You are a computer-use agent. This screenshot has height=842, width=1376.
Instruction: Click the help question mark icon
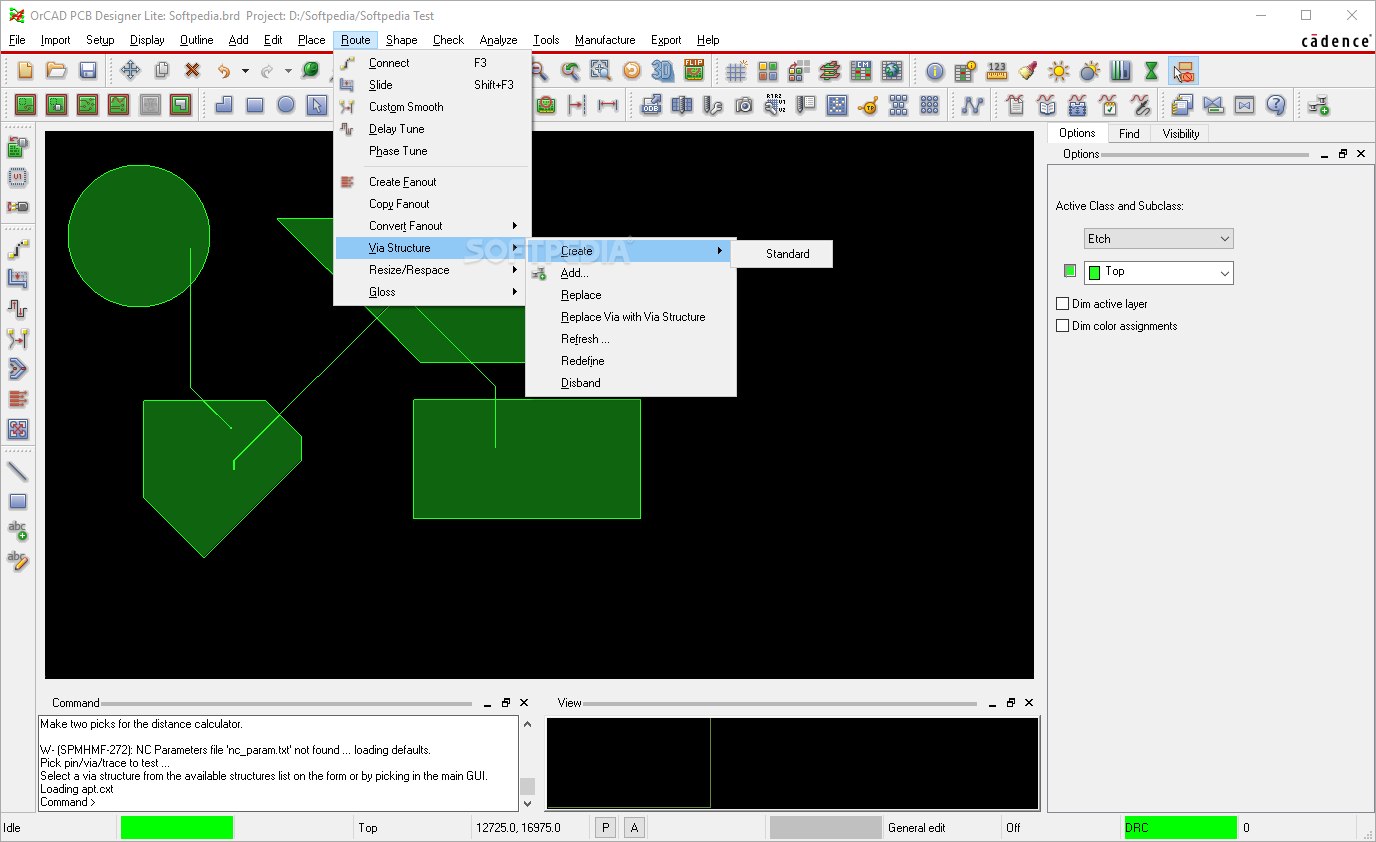coord(1275,104)
